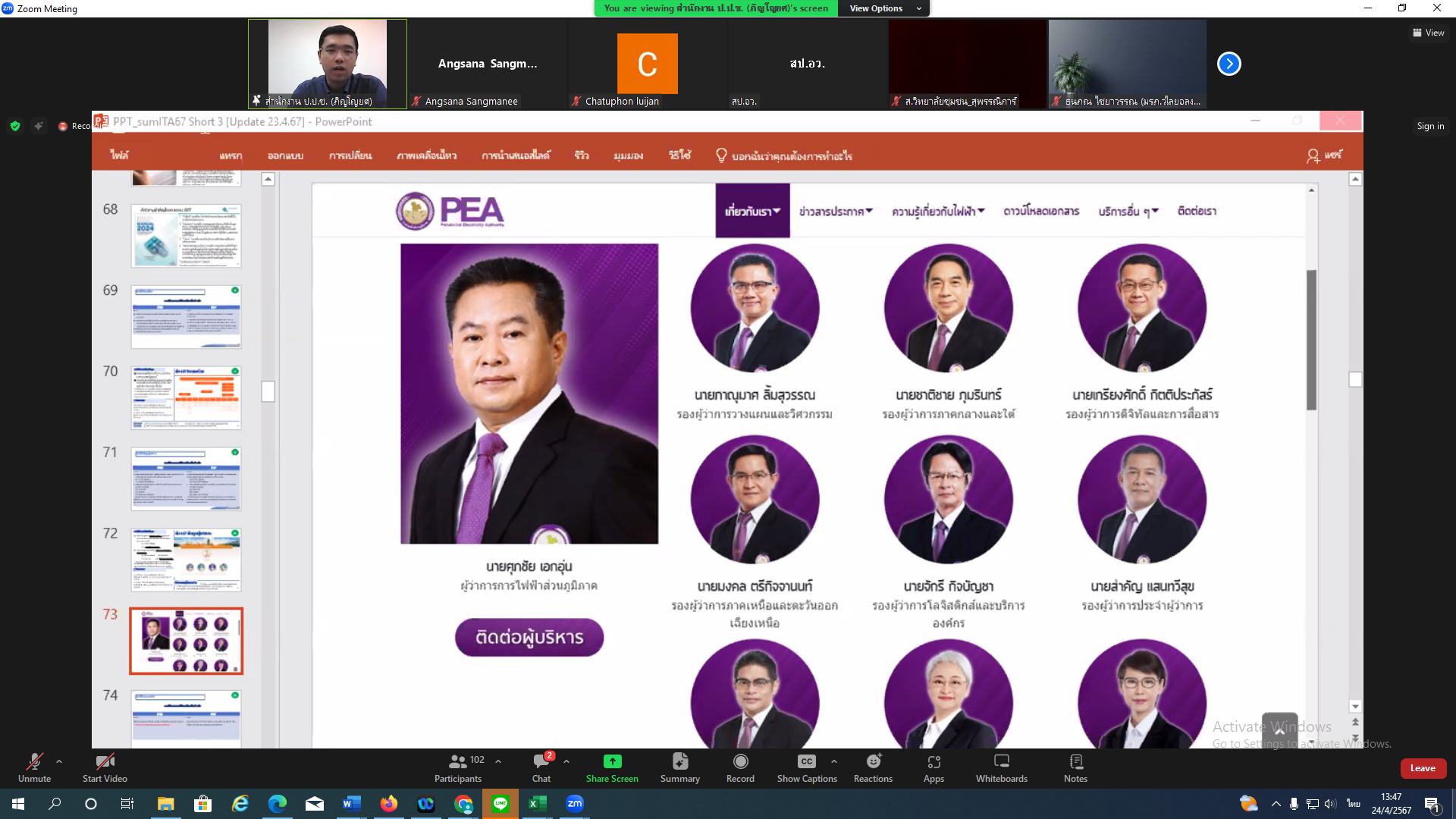Start recording with the Record button

click(740, 767)
